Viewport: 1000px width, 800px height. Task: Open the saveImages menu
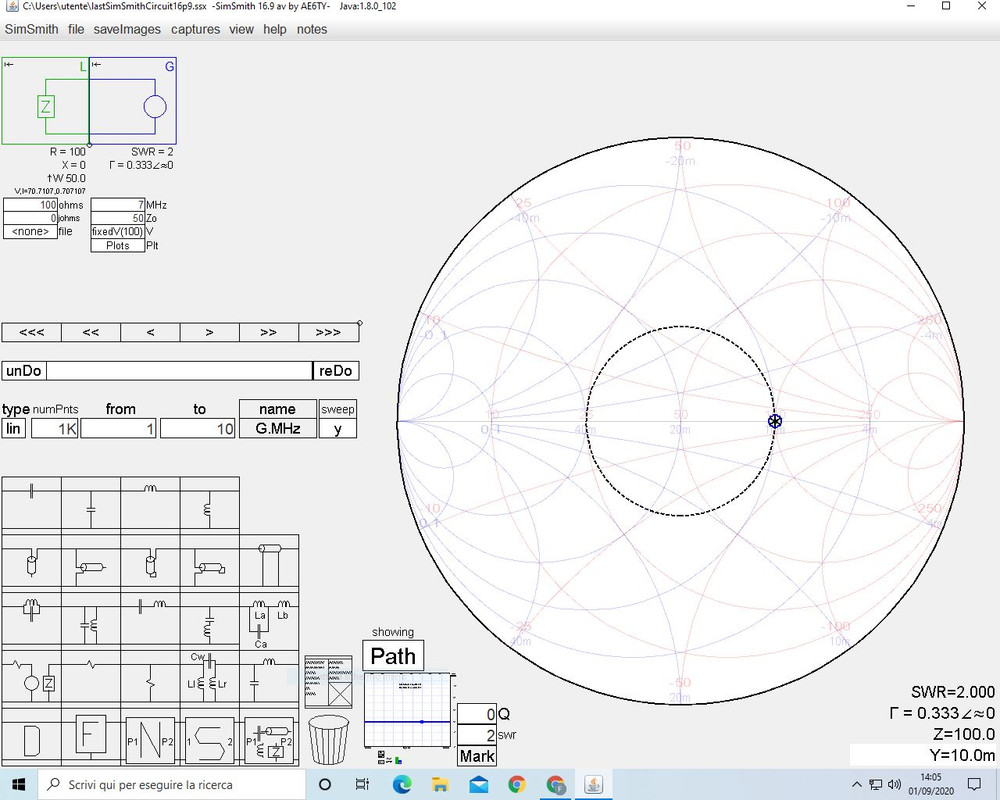127,29
